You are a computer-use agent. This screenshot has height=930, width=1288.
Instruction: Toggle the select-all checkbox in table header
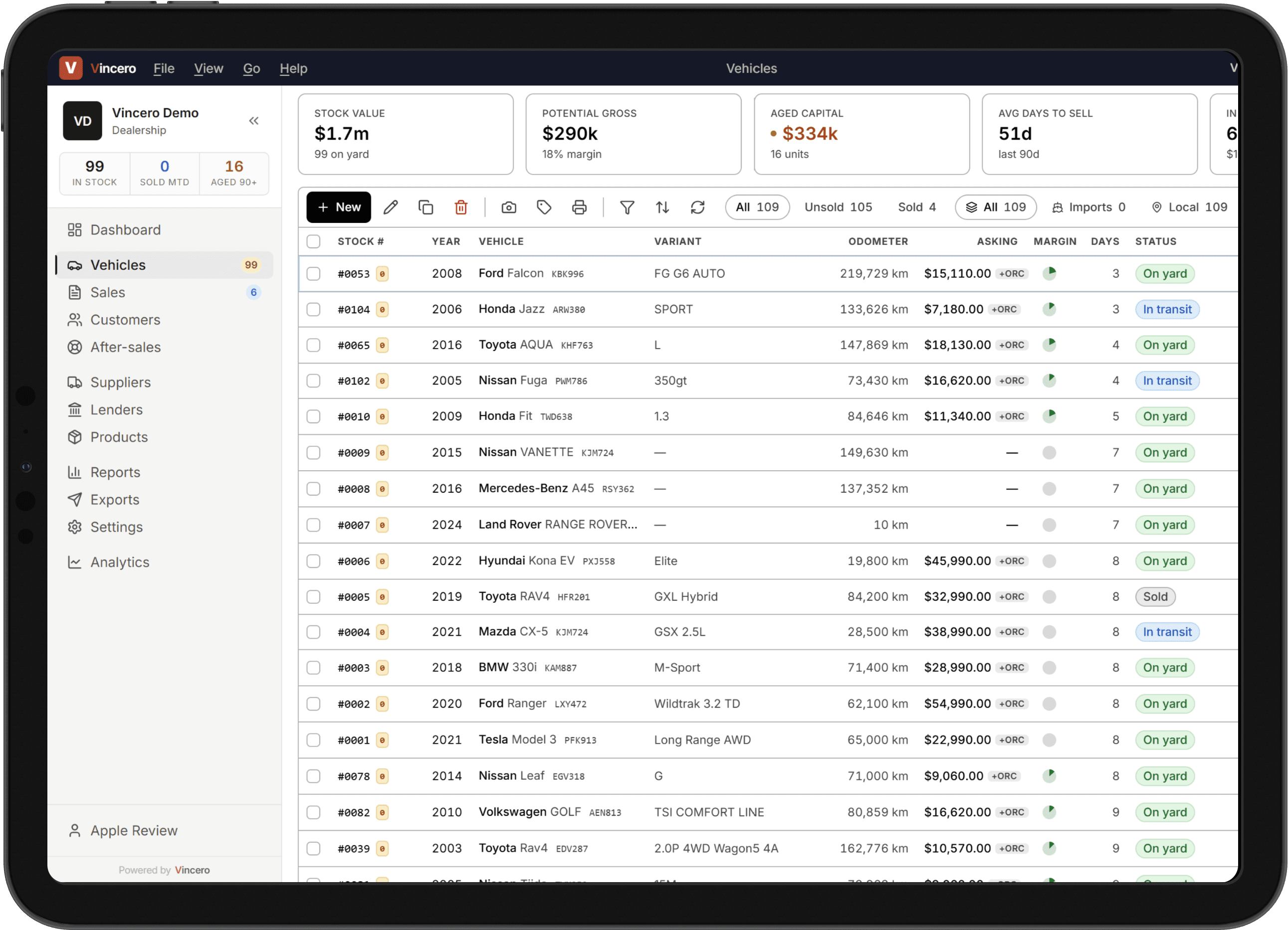point(313,241)
